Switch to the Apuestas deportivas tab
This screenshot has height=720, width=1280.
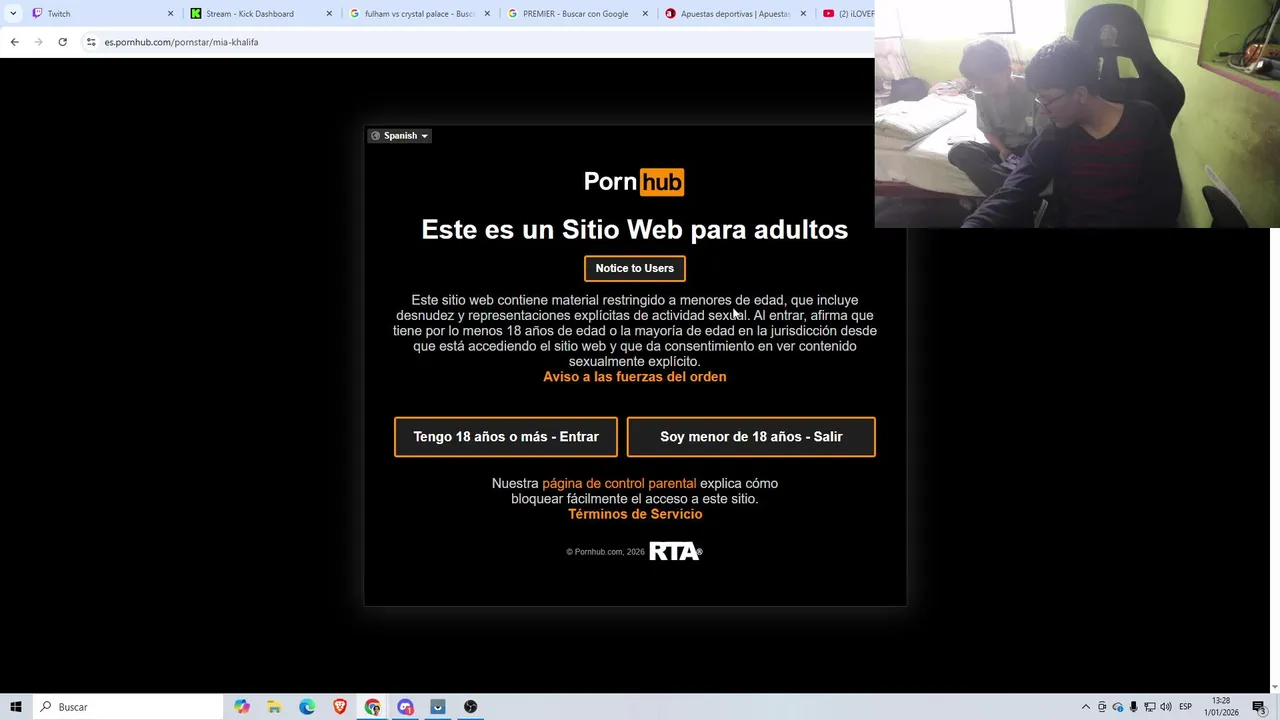735,14
